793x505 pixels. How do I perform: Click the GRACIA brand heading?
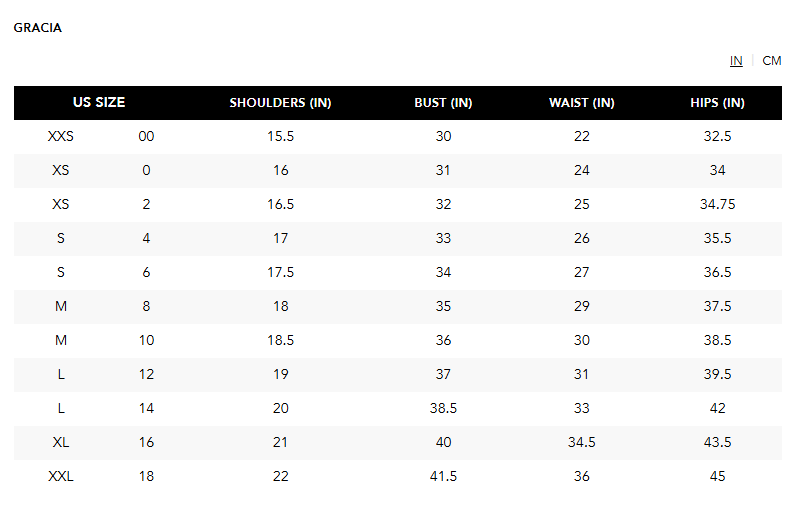38,28
